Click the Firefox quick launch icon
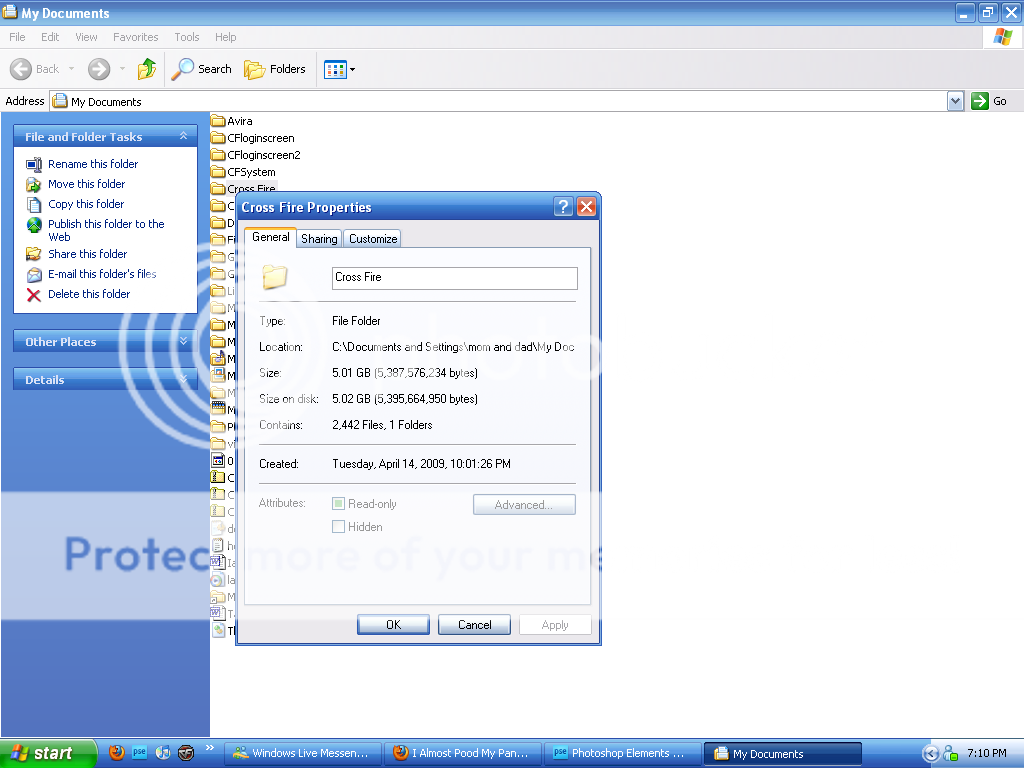Viewport: 1024px width, 768px height. click(117, 753)
